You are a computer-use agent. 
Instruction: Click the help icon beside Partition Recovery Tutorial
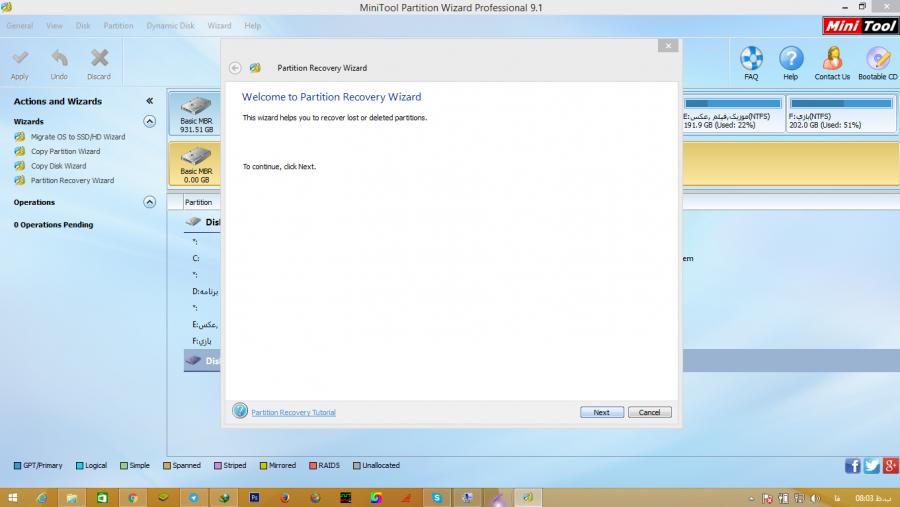click(x=240, y=411)
